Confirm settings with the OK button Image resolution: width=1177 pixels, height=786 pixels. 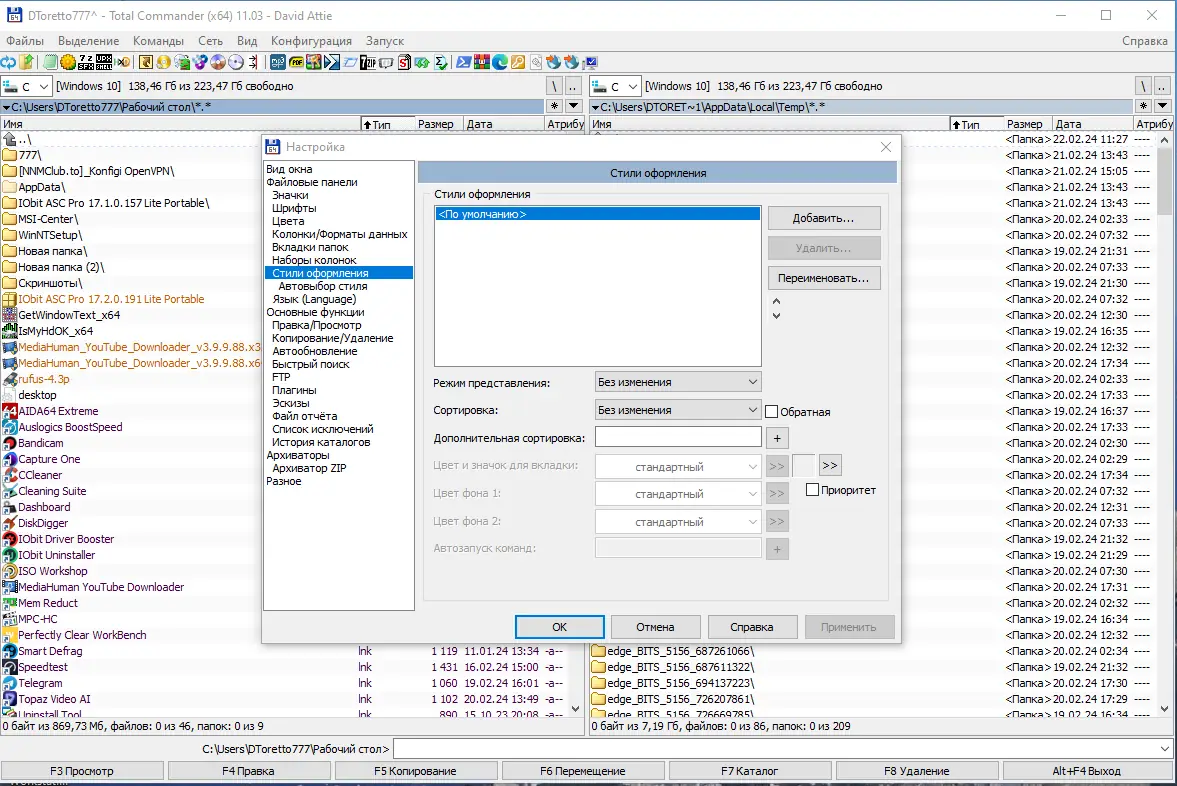click(x=559, y=627)
